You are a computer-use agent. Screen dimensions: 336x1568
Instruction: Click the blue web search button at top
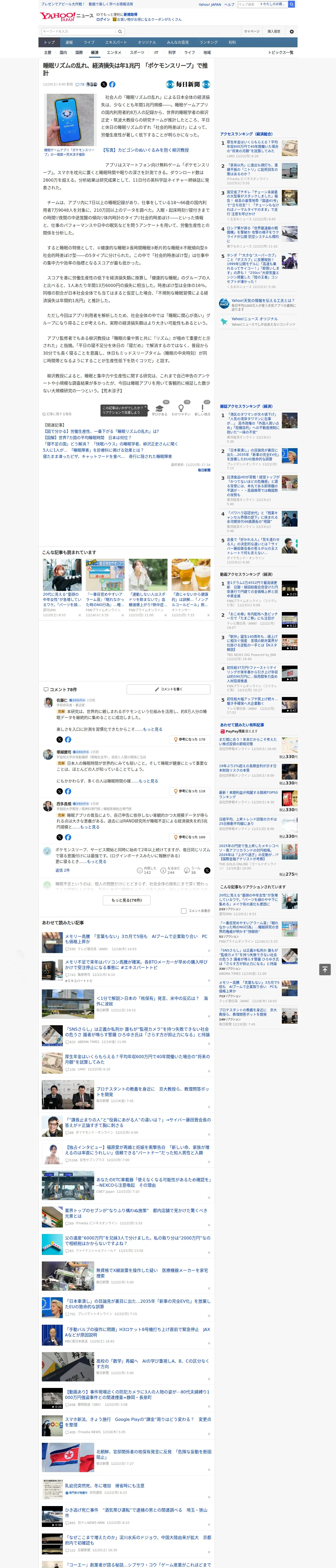click(x=292, y=4)
